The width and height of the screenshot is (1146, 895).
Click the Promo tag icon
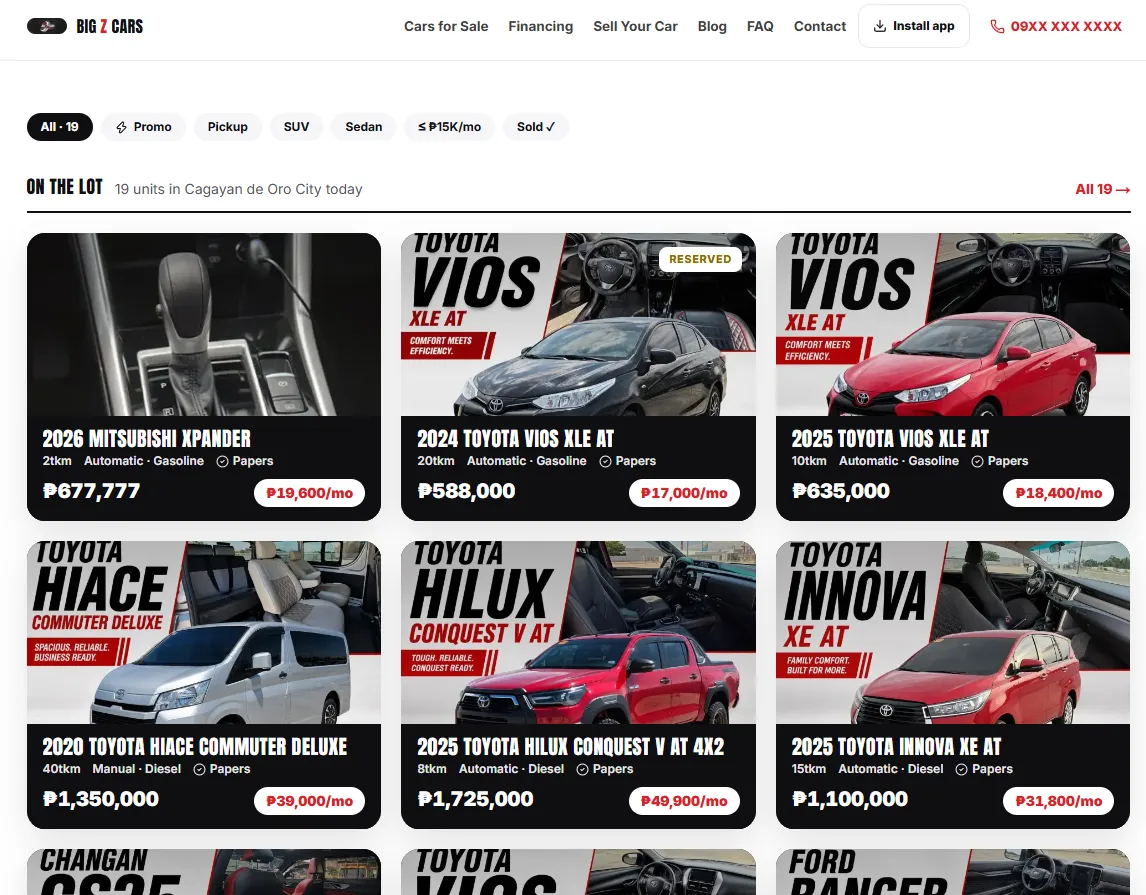[x=121, y=127]
